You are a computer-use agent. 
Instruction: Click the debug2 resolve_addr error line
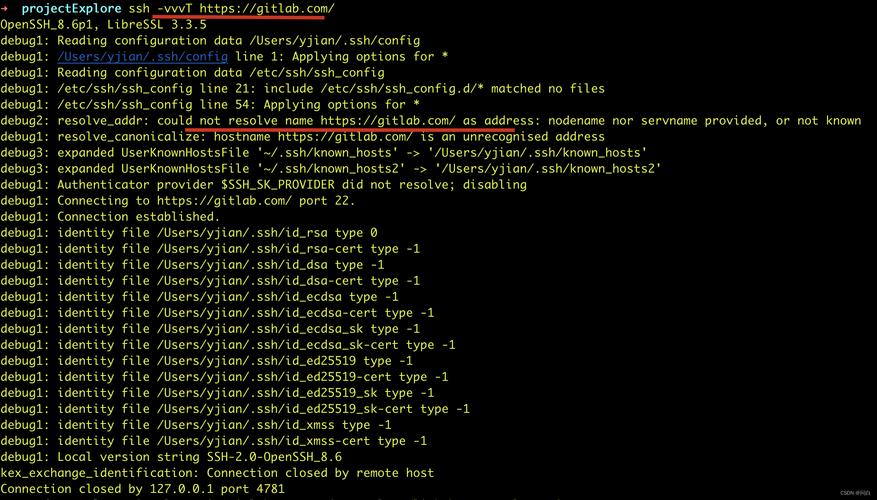click(x=430, y=121)
